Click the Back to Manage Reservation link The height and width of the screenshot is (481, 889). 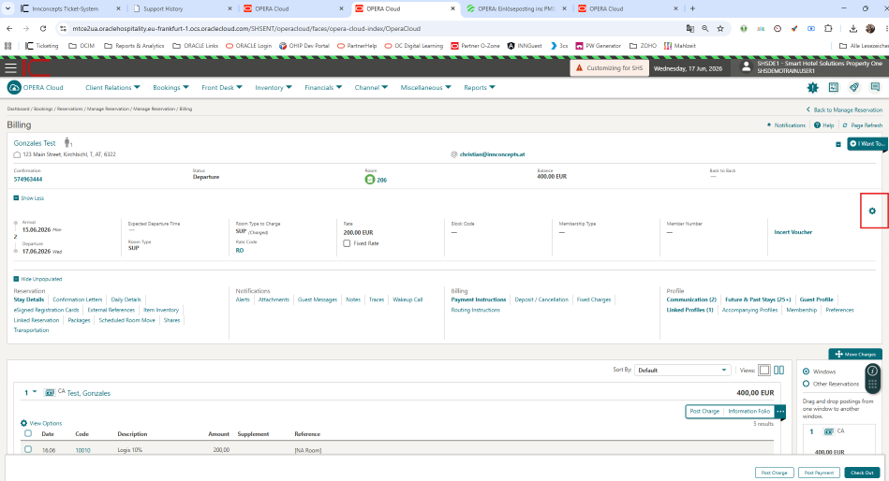click(844, 109)
